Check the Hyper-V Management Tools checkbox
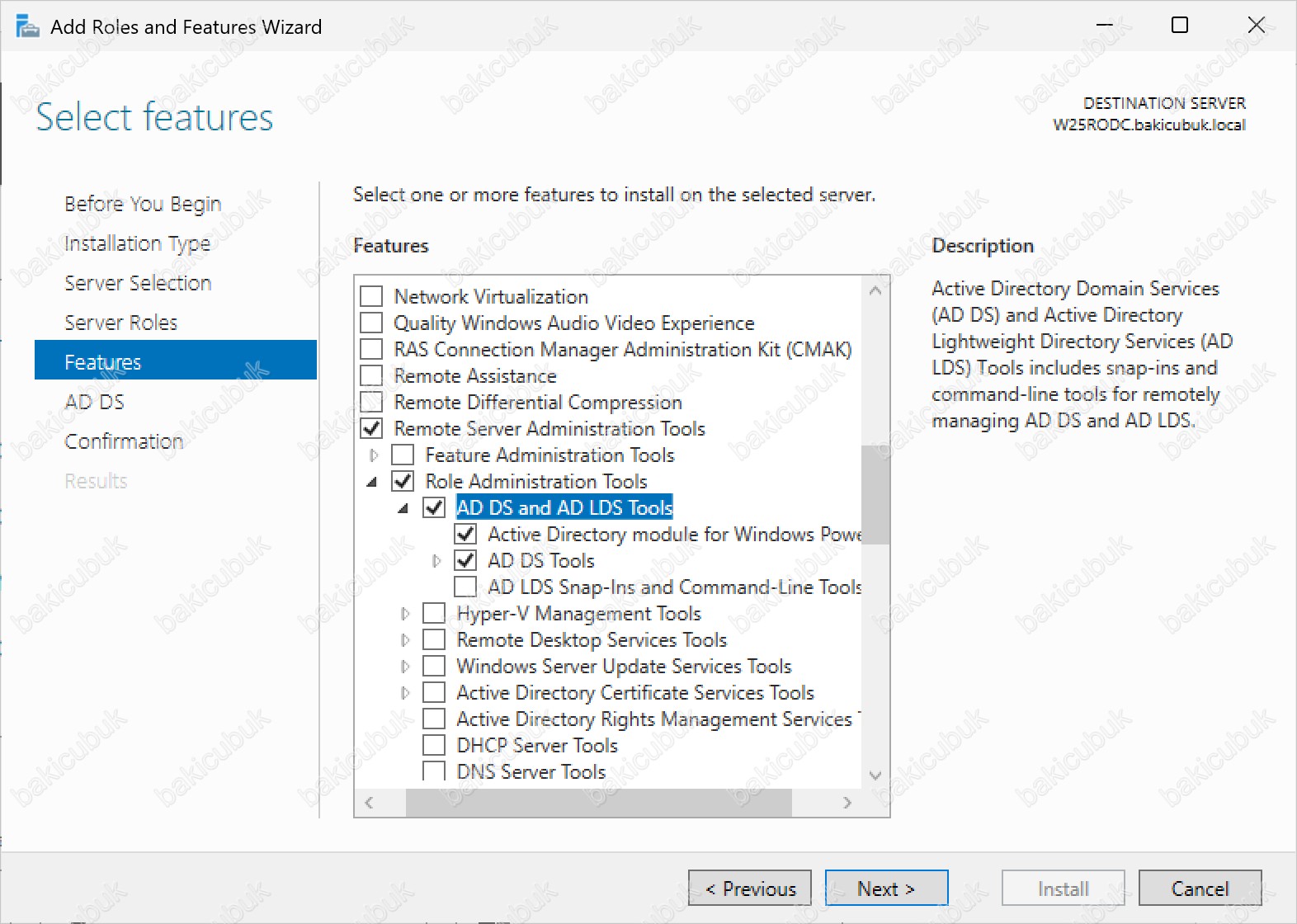The image size is (1297, 924). [x=434, y=613]
